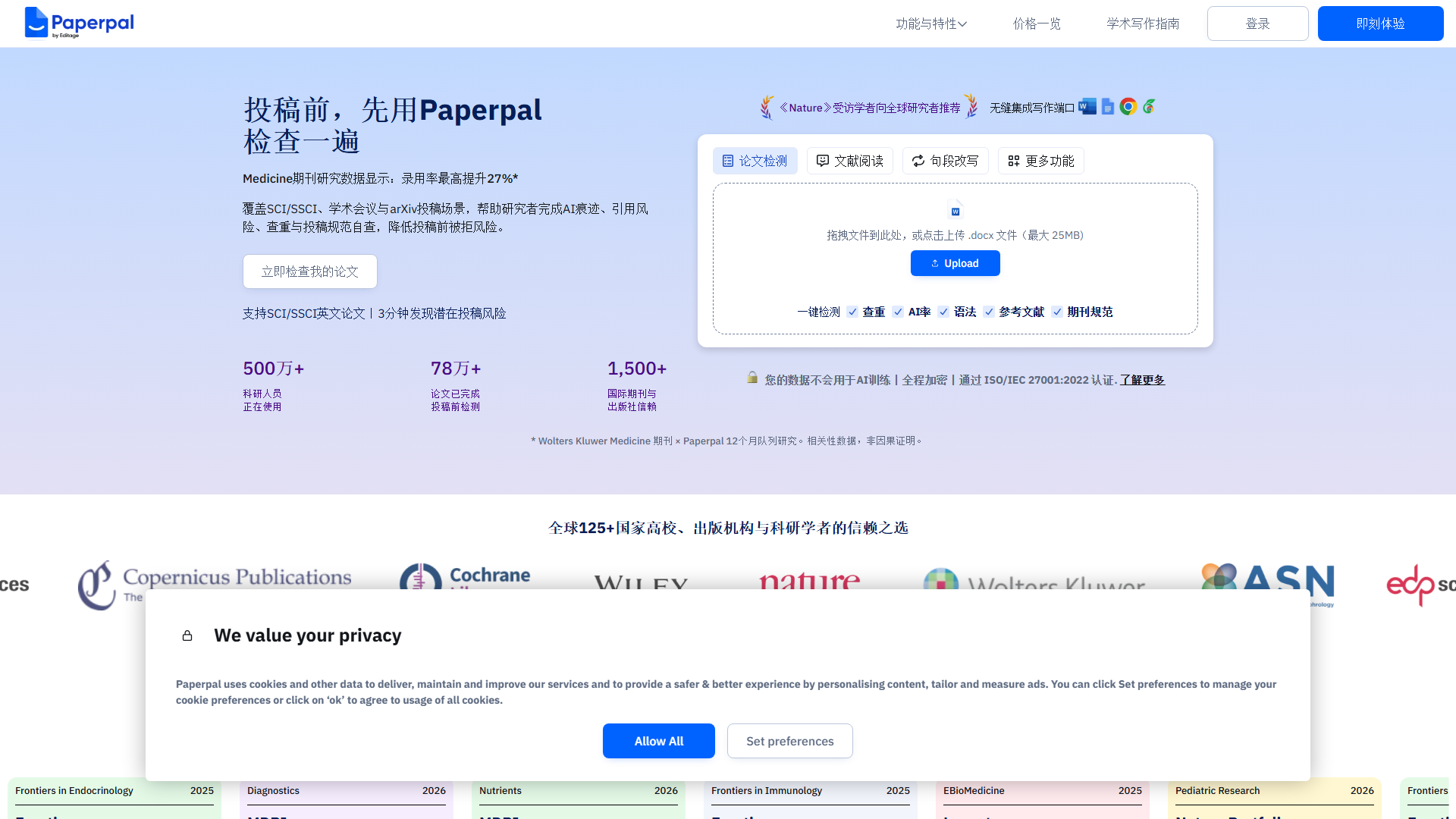Click the left laurel icon beside Nature
Image resolution: width=1456 pixels, height=819 pixels.
[x=767, y=107]
